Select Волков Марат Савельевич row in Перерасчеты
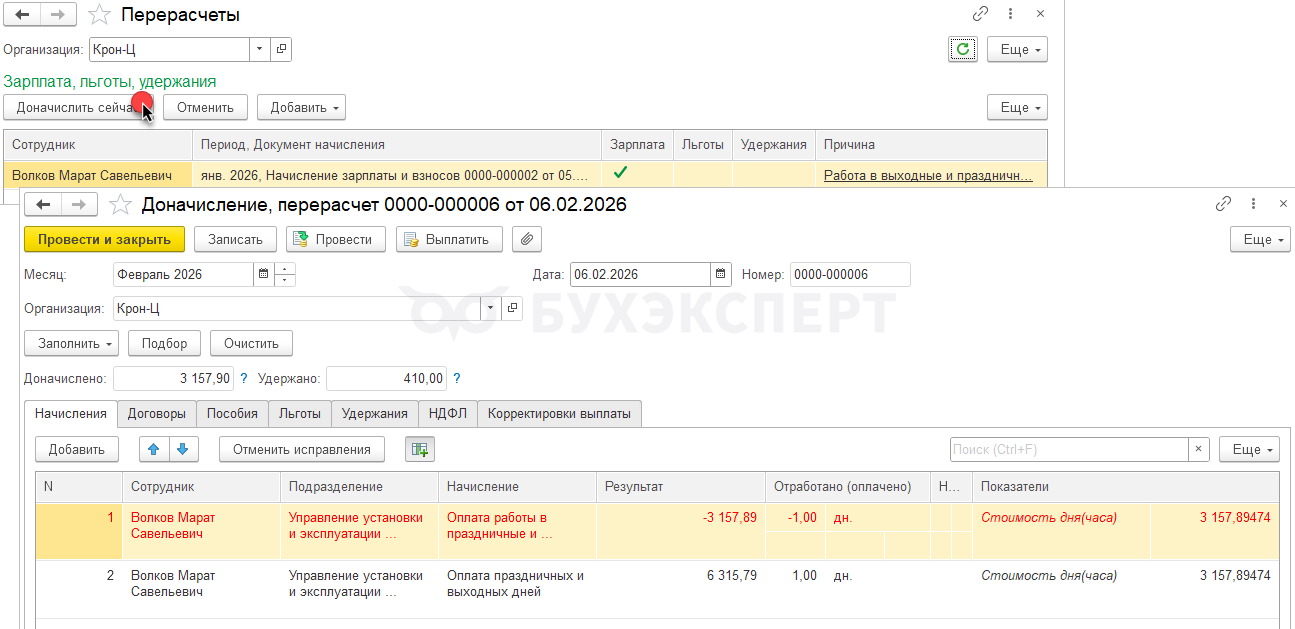The image size is (1295, 629). 525,175
